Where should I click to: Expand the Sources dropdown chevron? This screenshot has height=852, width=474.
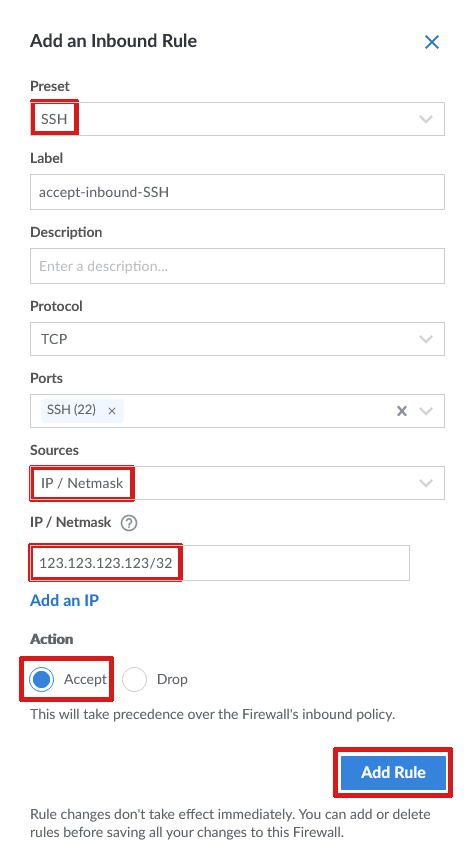pyautogui.click(x=426, y=483)
